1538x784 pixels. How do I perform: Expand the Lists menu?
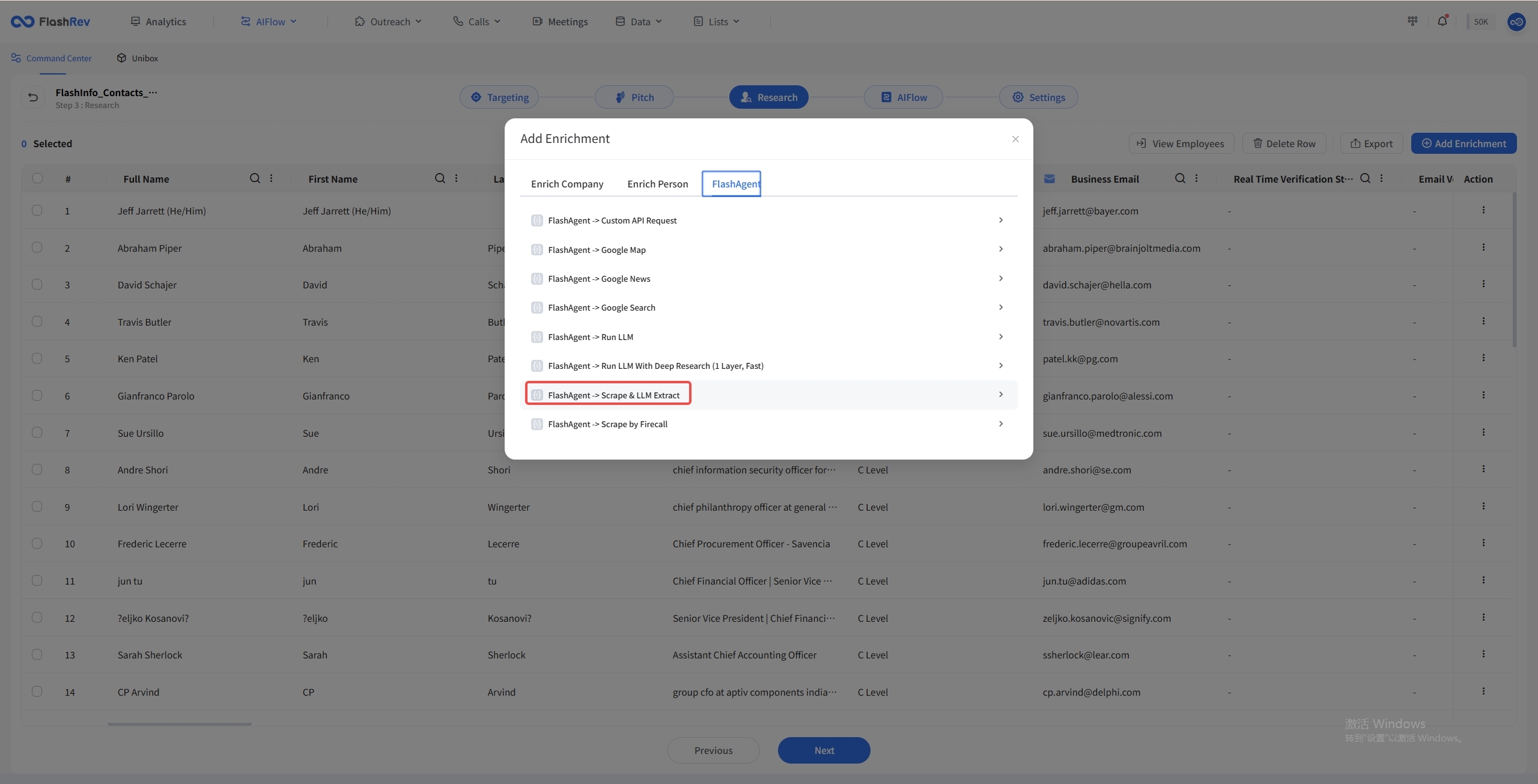tap(717, 22)
